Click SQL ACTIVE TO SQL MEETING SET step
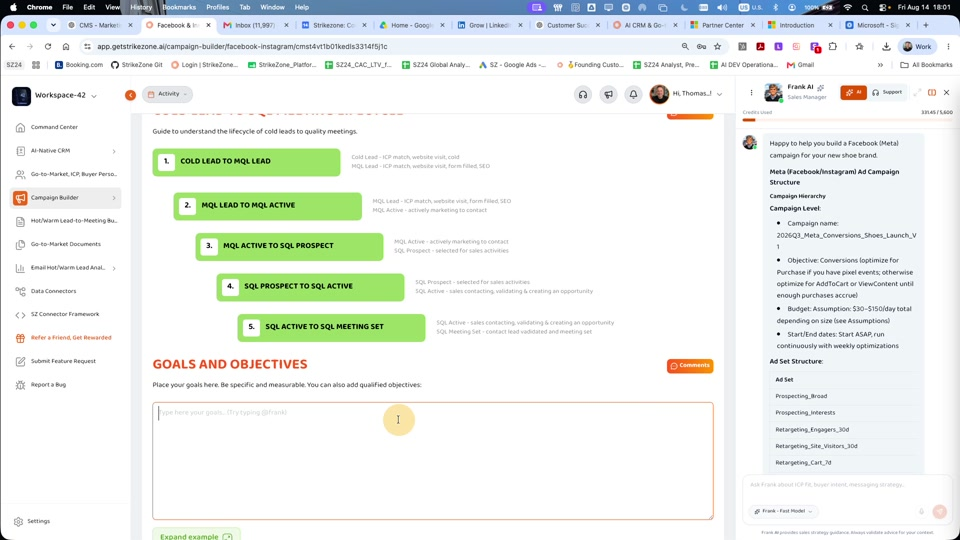960x540 pixels. (x=331, y=328)
